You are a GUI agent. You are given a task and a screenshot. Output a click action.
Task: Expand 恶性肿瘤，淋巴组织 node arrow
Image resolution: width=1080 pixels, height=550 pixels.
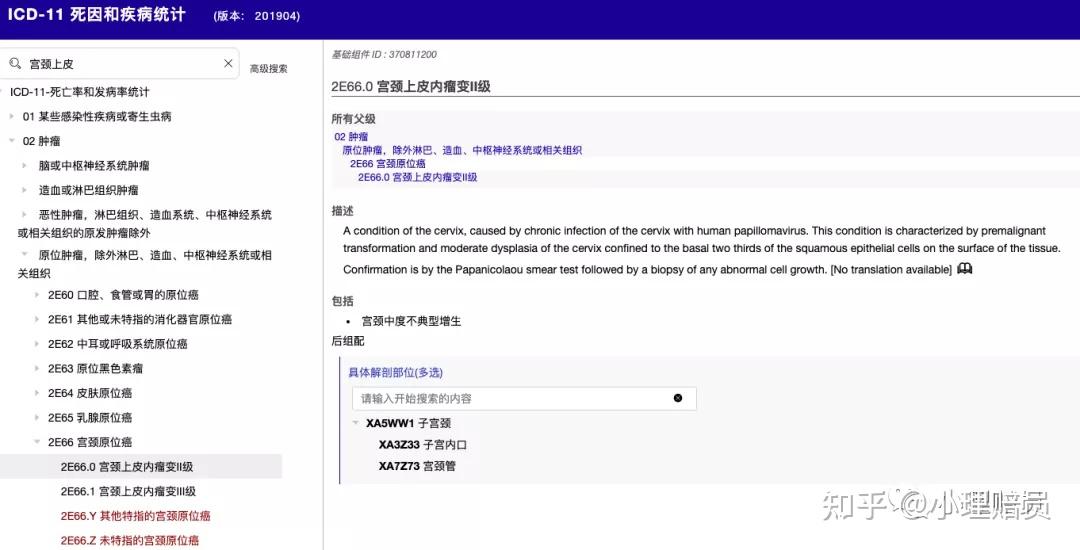point(24,215)
